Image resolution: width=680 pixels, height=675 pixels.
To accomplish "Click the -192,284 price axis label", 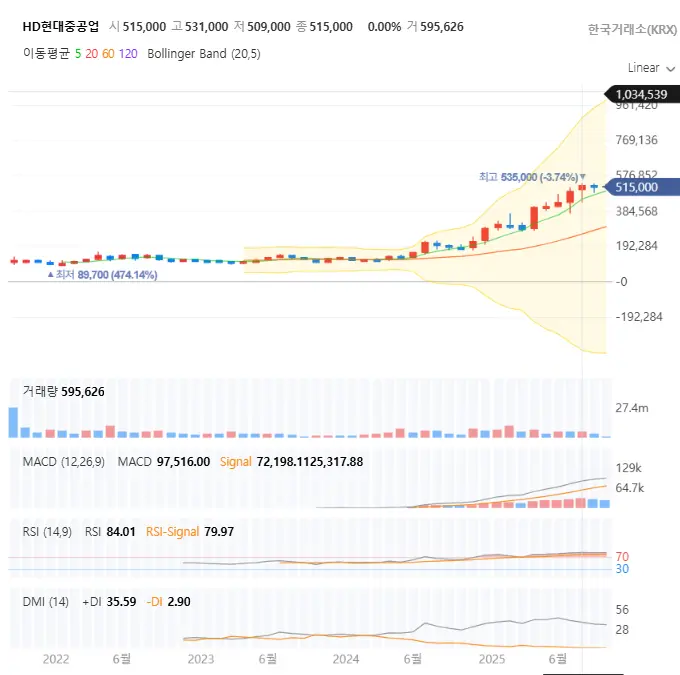I will click(639, 317).
